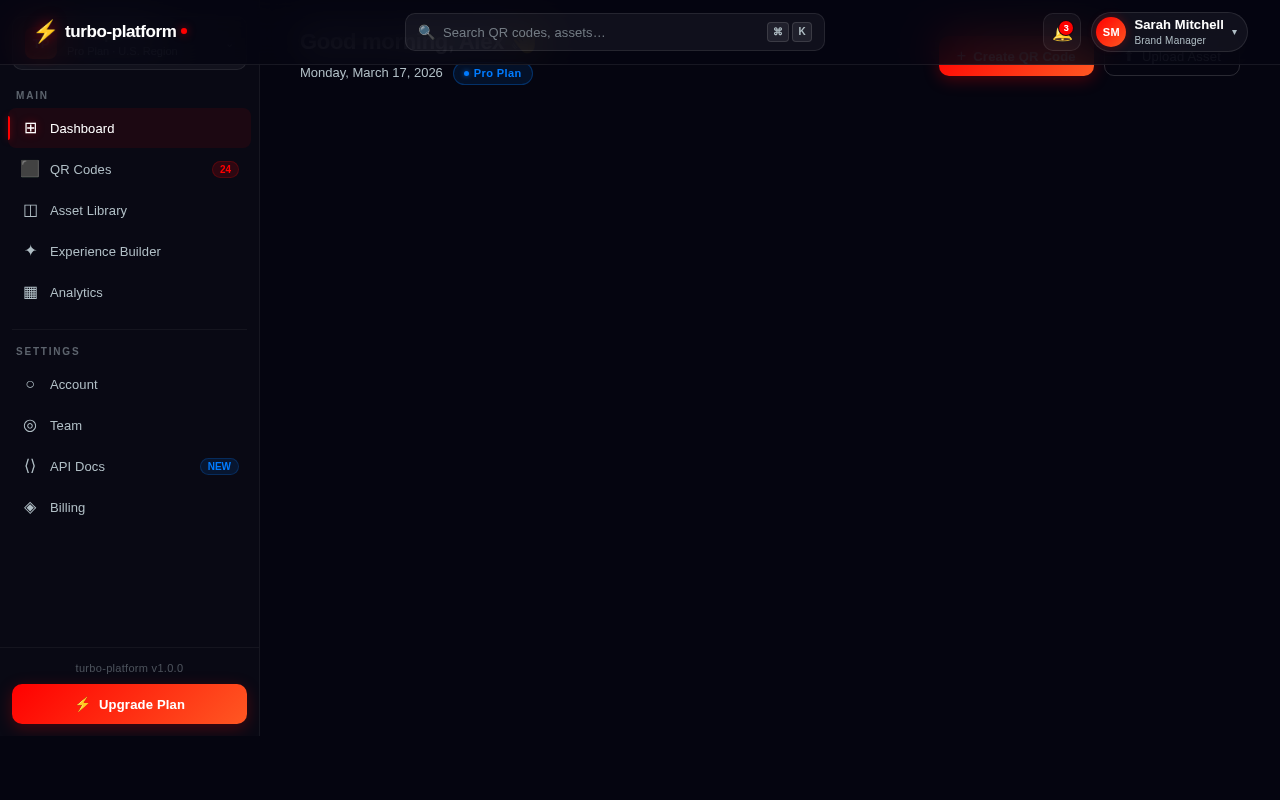This screenshot has width=1280, height=800.
Task: Click the Asset Library icon
Action: tap(30, 210)
